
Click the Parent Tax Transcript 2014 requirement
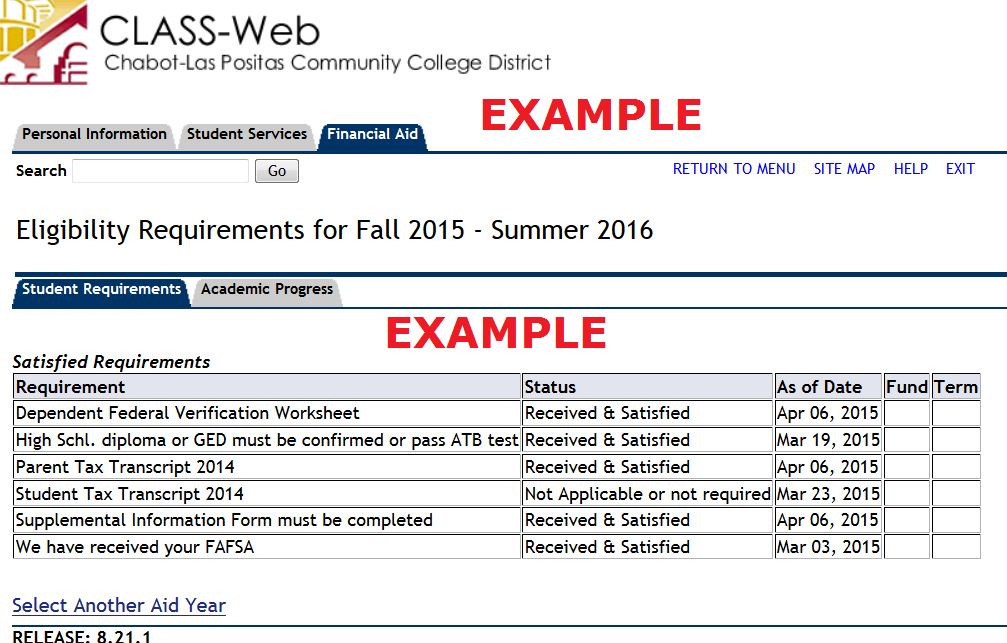coord(125,467)
